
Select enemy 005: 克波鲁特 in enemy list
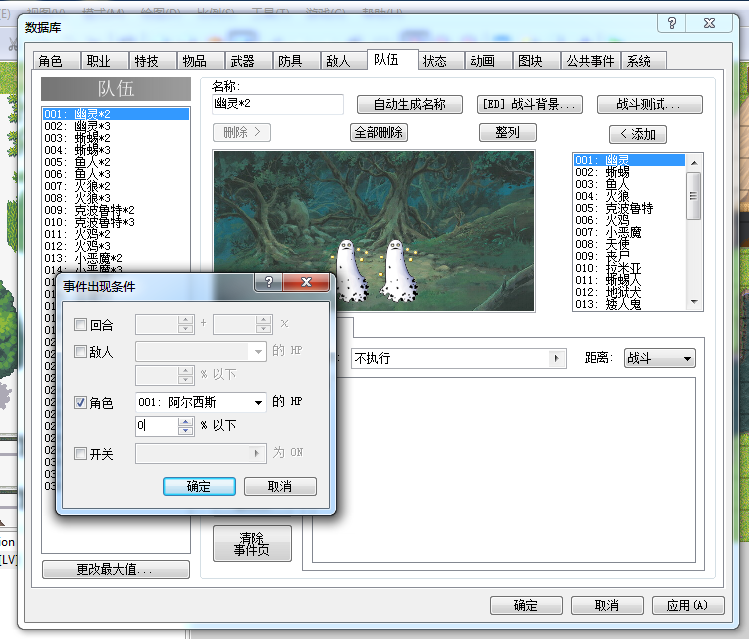coord(629,208)
